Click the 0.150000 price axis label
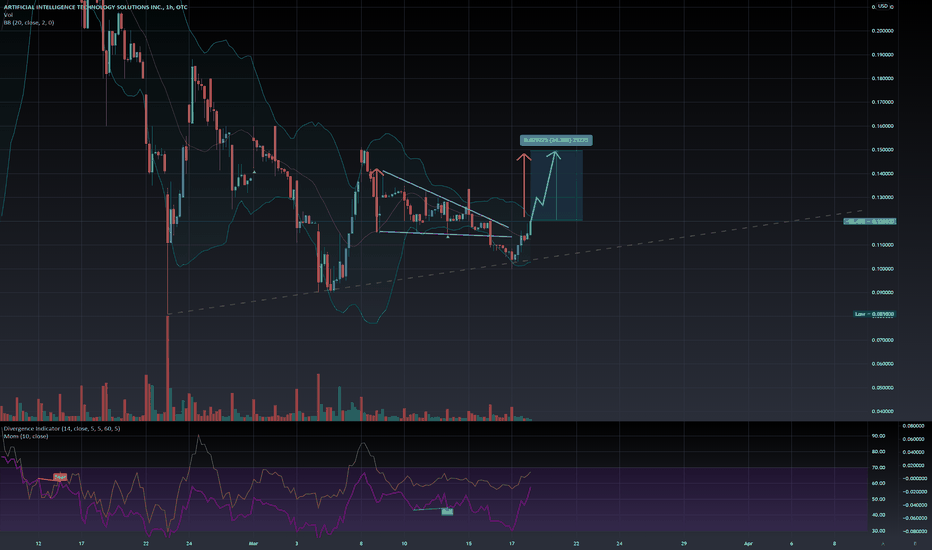This screenshot has height=550, width=932. click(x=883, y=150)
